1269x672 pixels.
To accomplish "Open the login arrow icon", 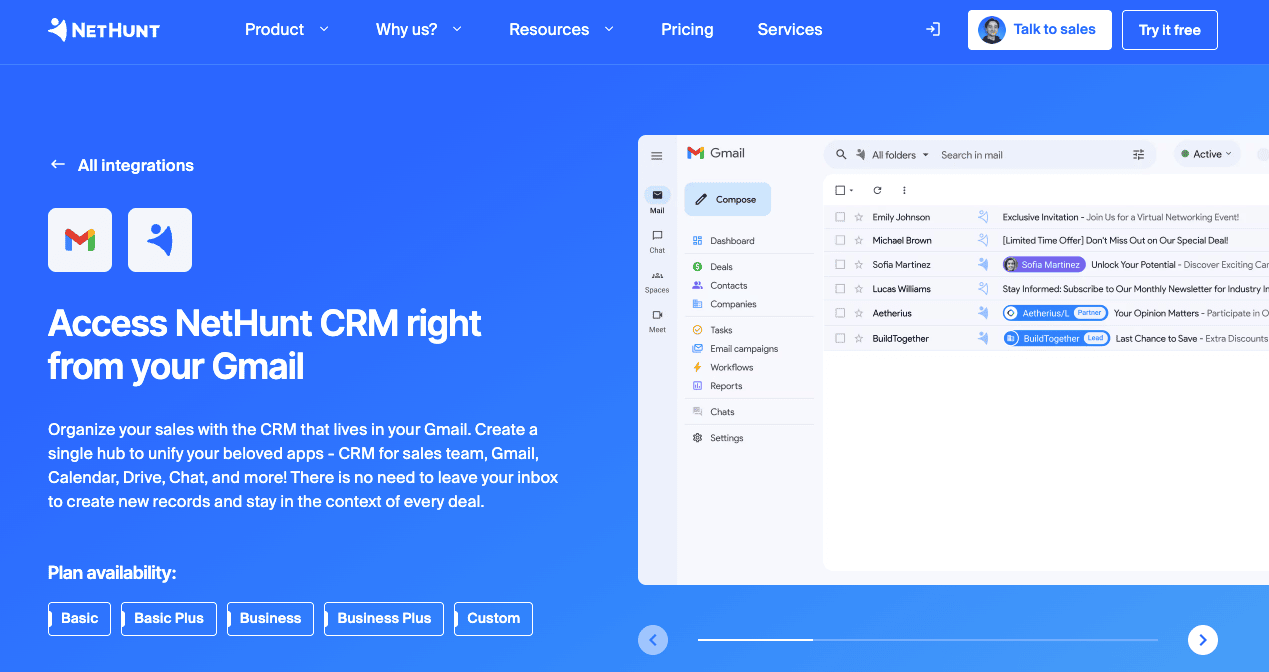I will coord(933,30).
